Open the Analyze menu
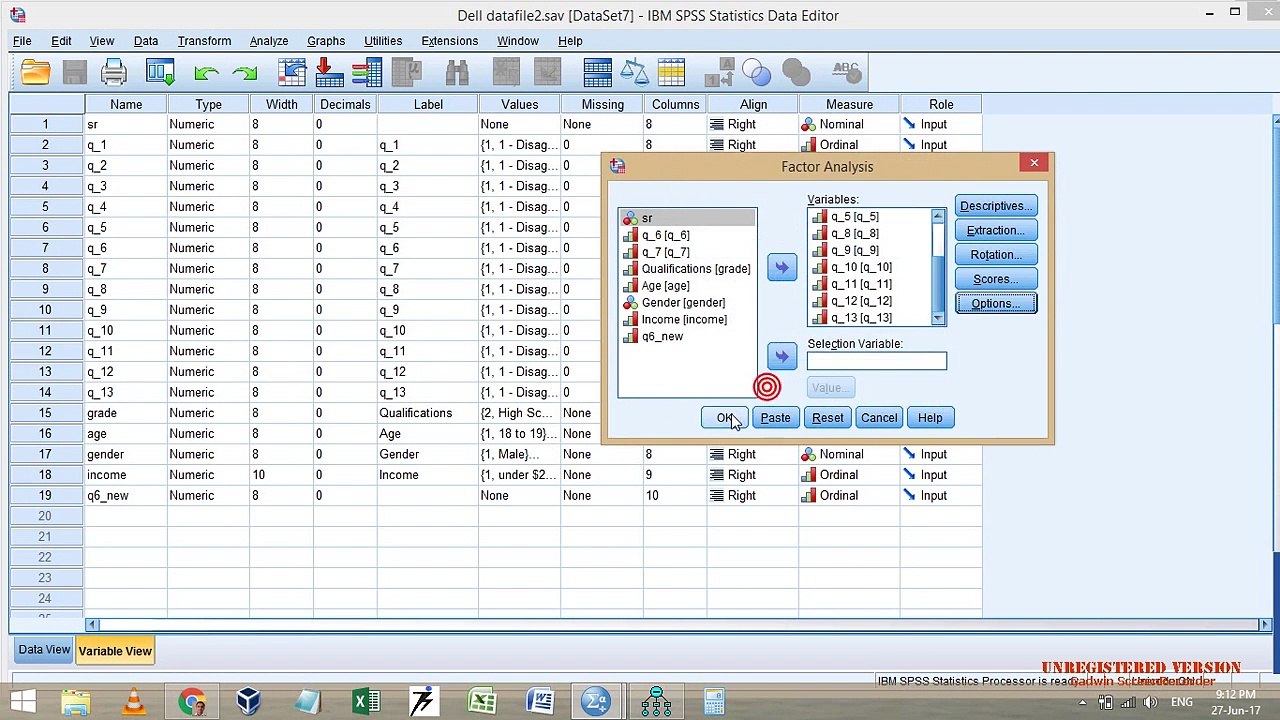 [269, 41]
